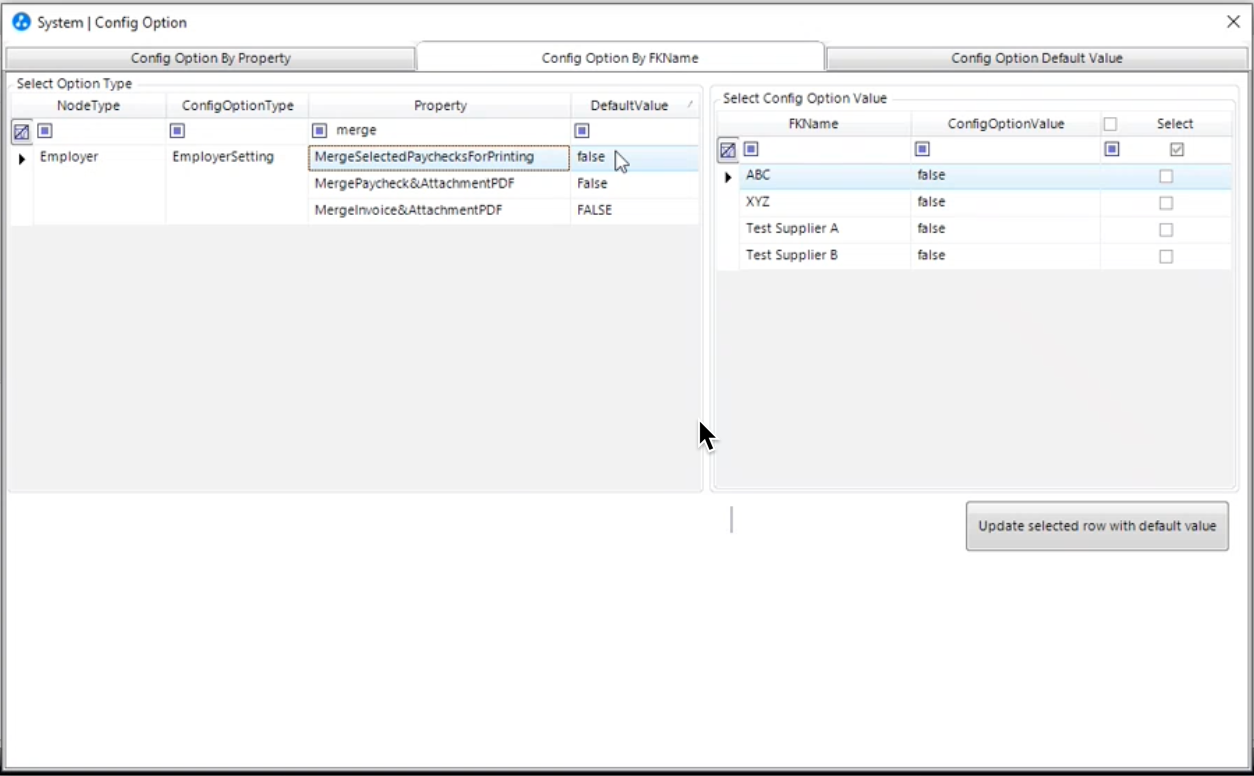The image size is (1254, 776).
Task: Sort by Property column header
Action: click(440, 105)
